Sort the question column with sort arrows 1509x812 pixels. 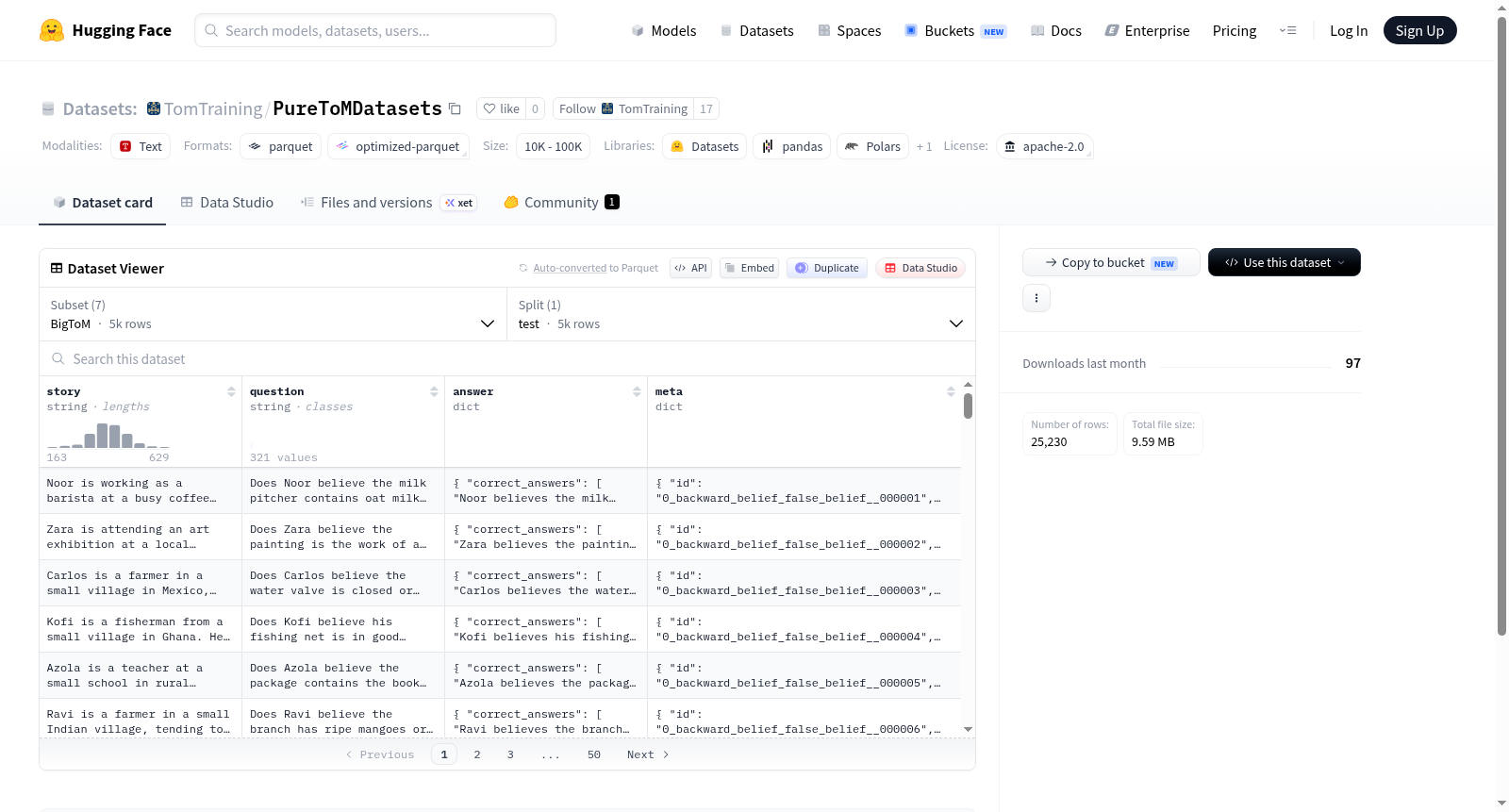point(434,391)
